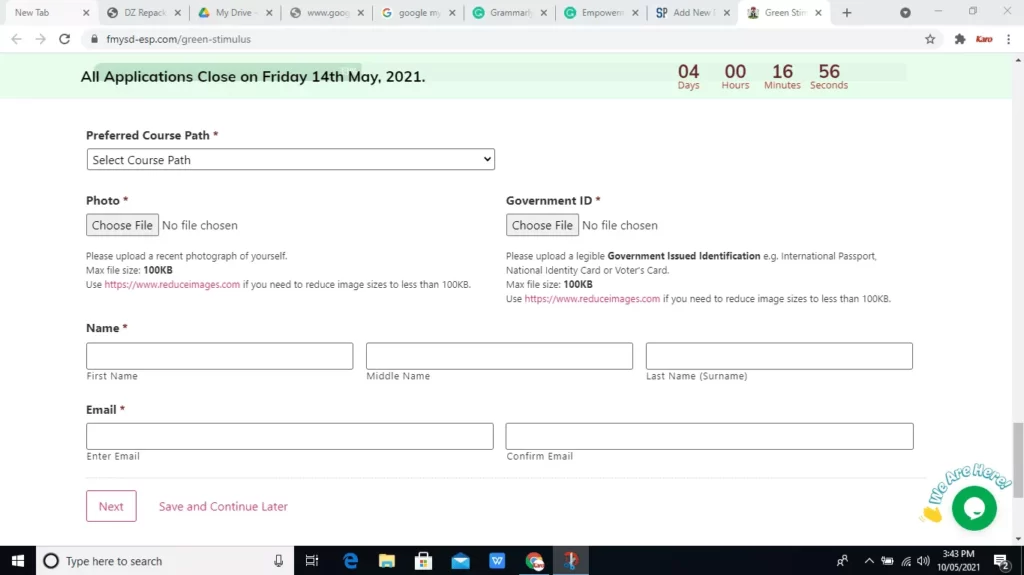Screen dimensions: 1024x575
Task: Go back to the previous page
Action: (16, 39)
